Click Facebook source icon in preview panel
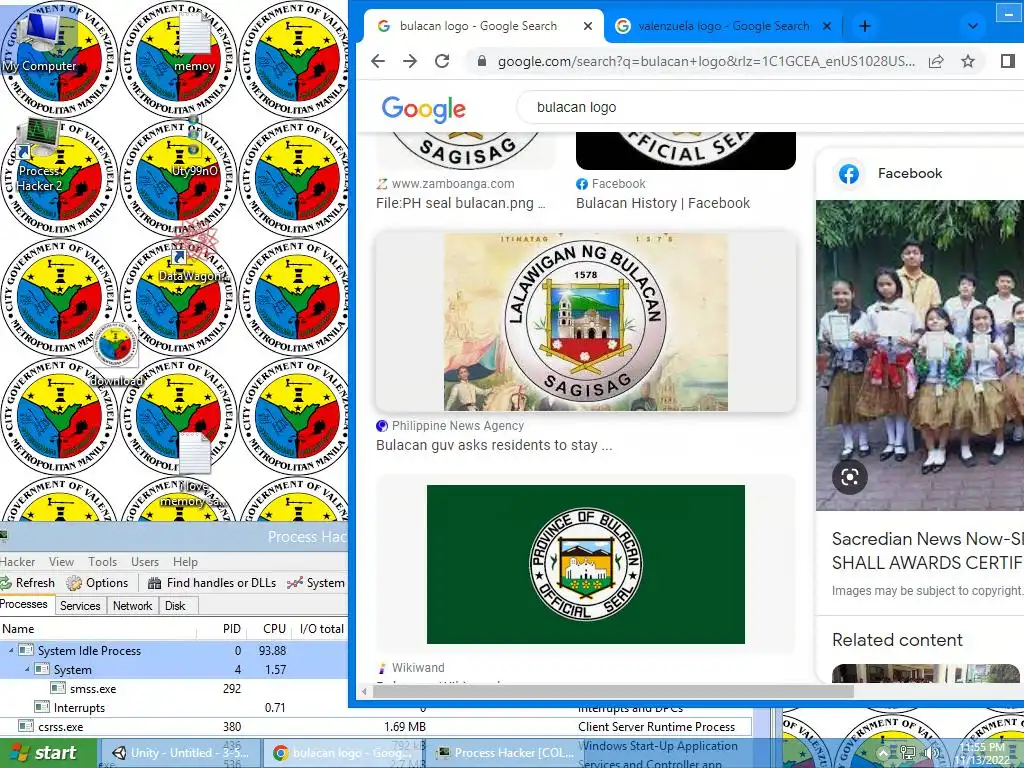The image size is (1024, 768). tap(849, 174)
